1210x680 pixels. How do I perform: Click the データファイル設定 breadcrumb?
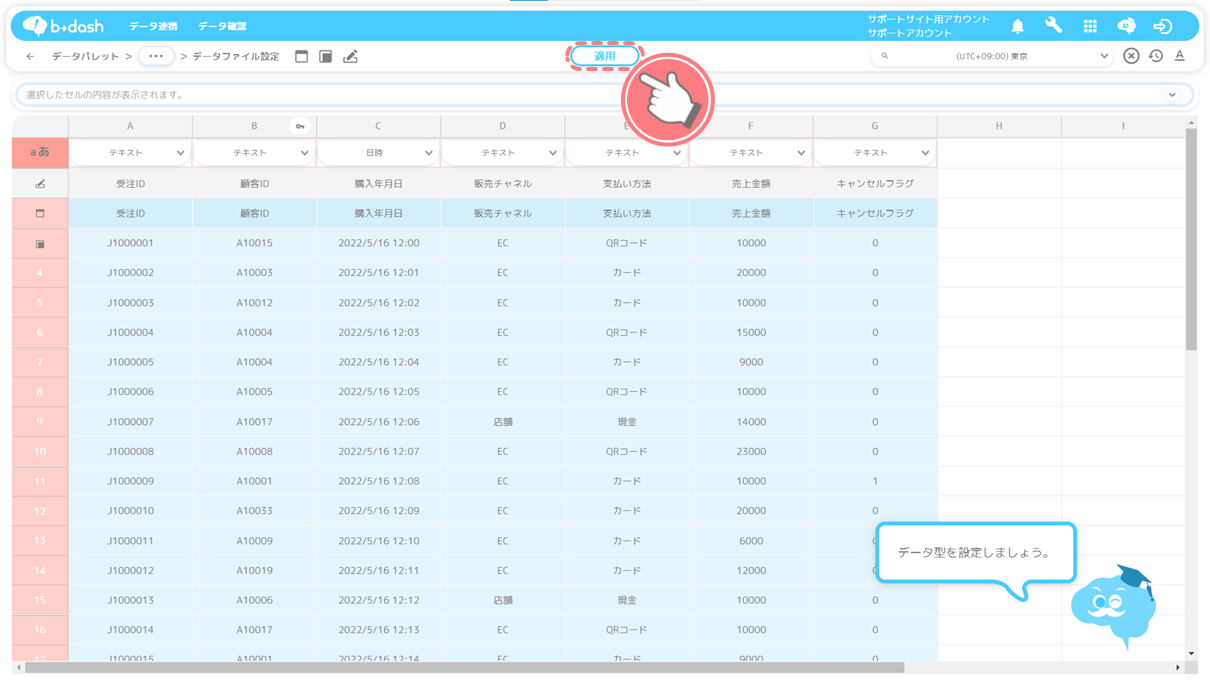click(236, 57)
